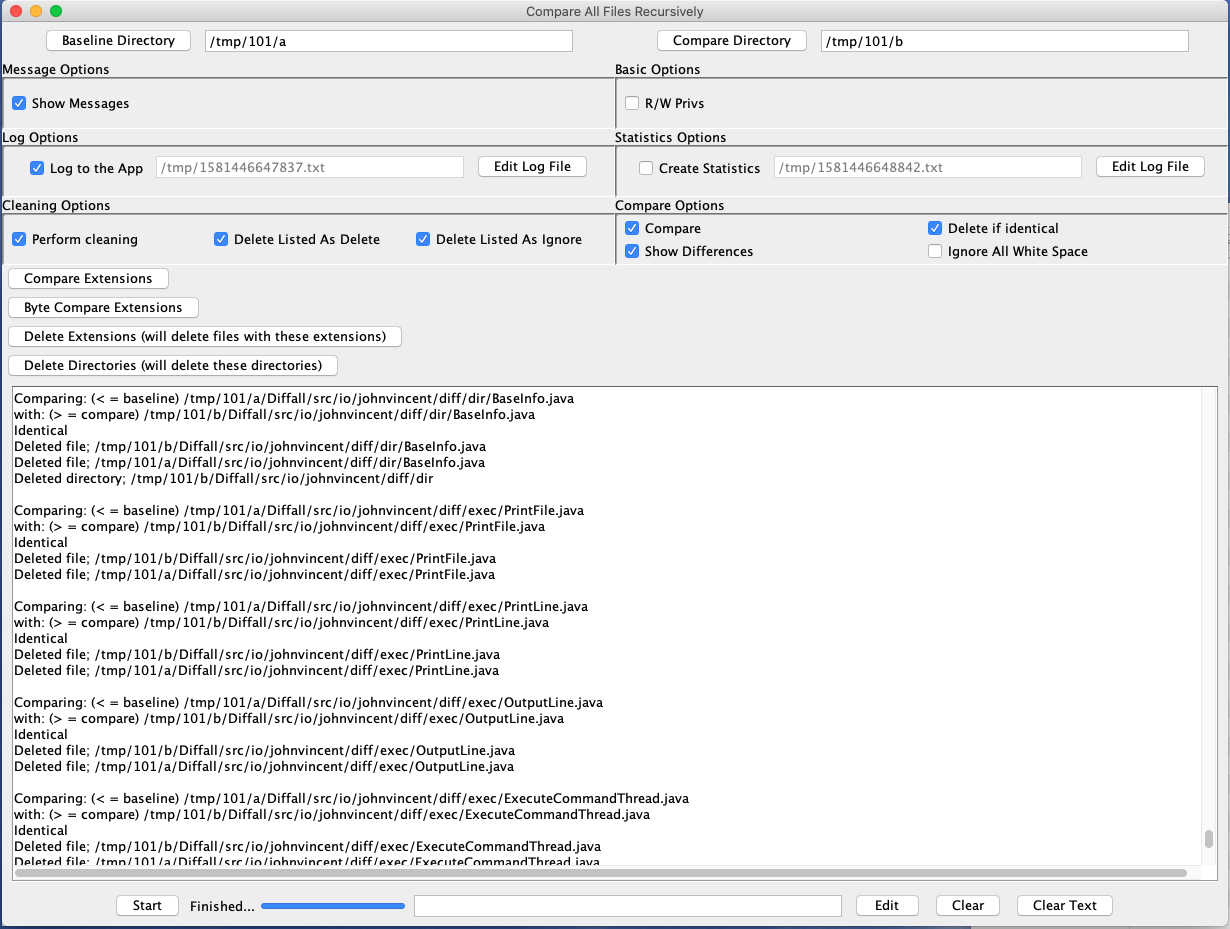Click the 'Deleted directory; /tmp/101/b/Diffall/src/io/johnvincent/diff/dir' line
Image resolution: width=1230 pixels, height=929 pixels.
tap(224, 479)
